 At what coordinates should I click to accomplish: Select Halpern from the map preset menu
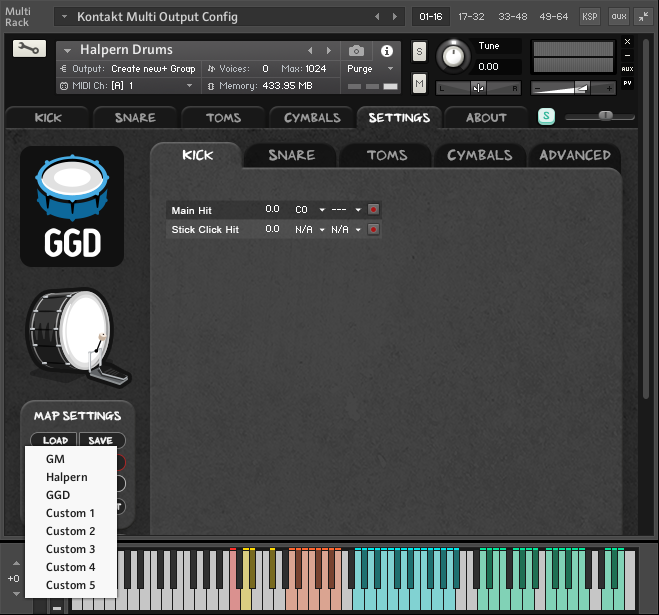point(66,477)
